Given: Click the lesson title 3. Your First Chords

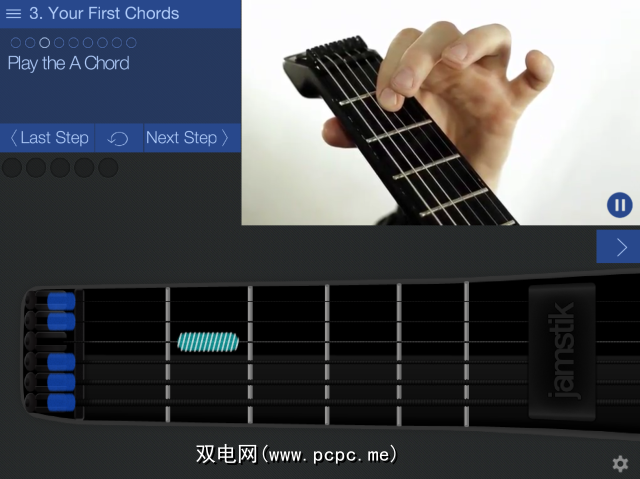Looking at the screenshot, I should point(104,13).
